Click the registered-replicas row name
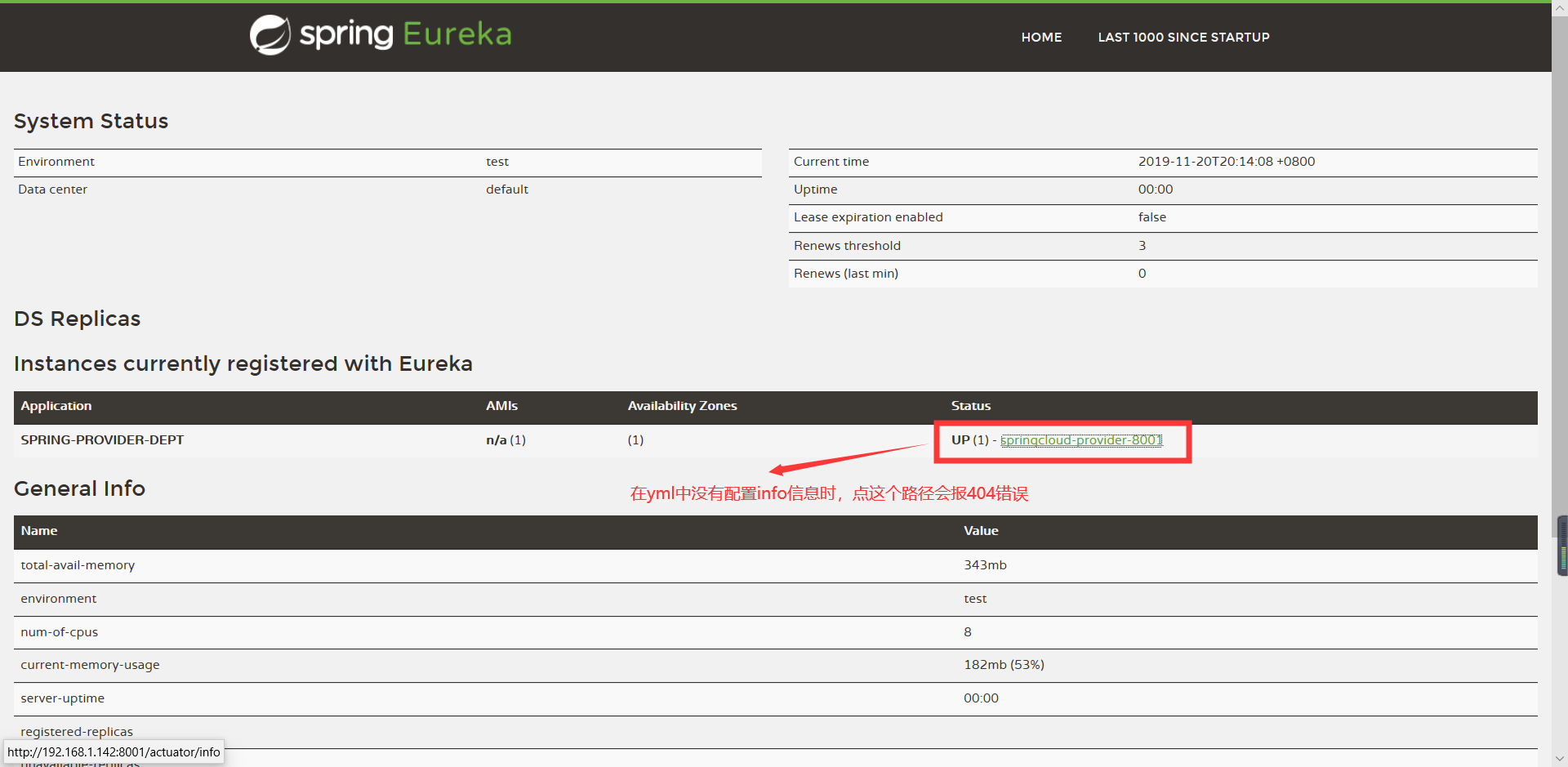The height and width of the screenshot is (767, 1568). click(77, 732)
